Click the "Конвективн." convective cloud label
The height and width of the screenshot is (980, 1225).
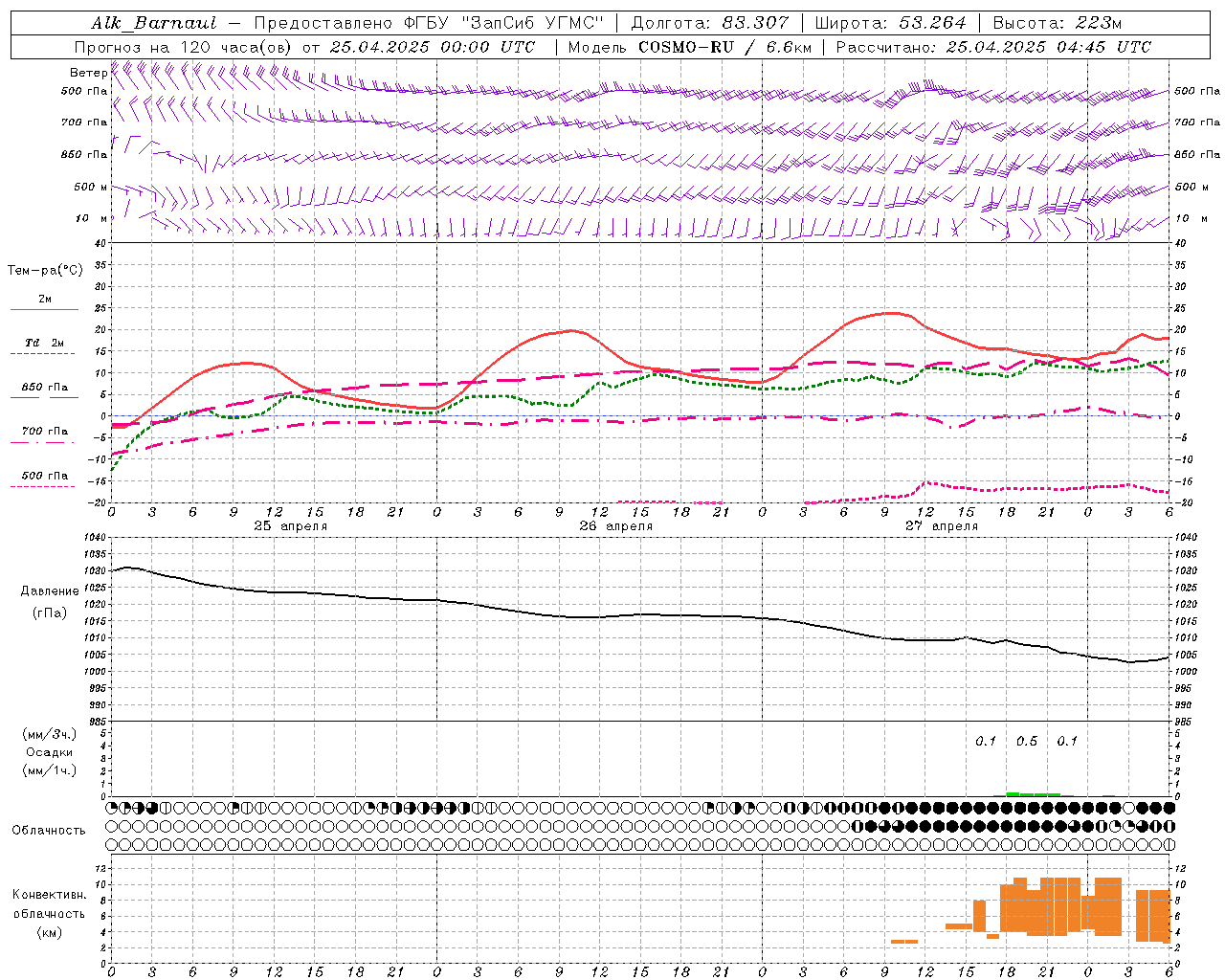click(x=49, y=895)
